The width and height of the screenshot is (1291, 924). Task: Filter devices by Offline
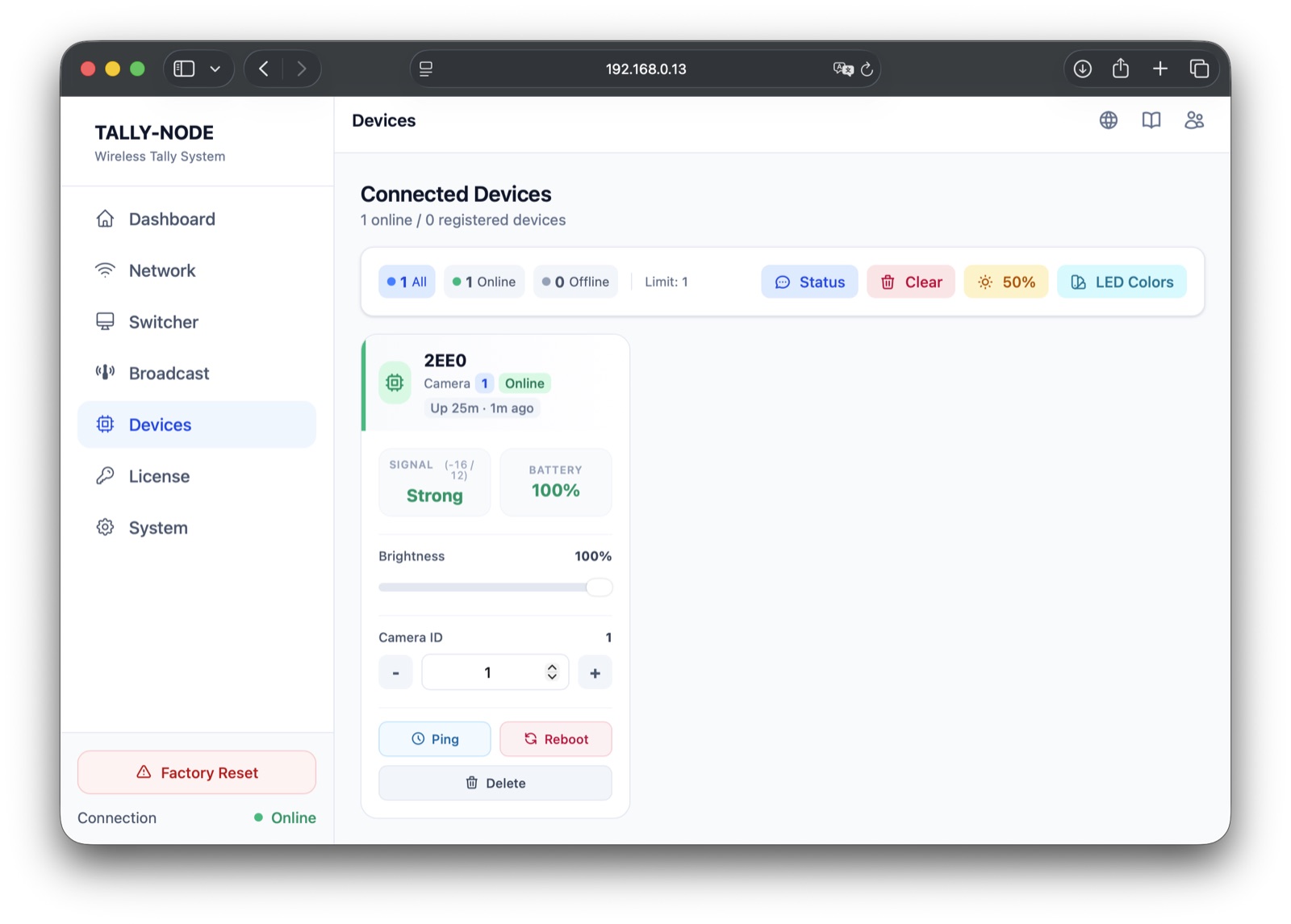[575, 282]
